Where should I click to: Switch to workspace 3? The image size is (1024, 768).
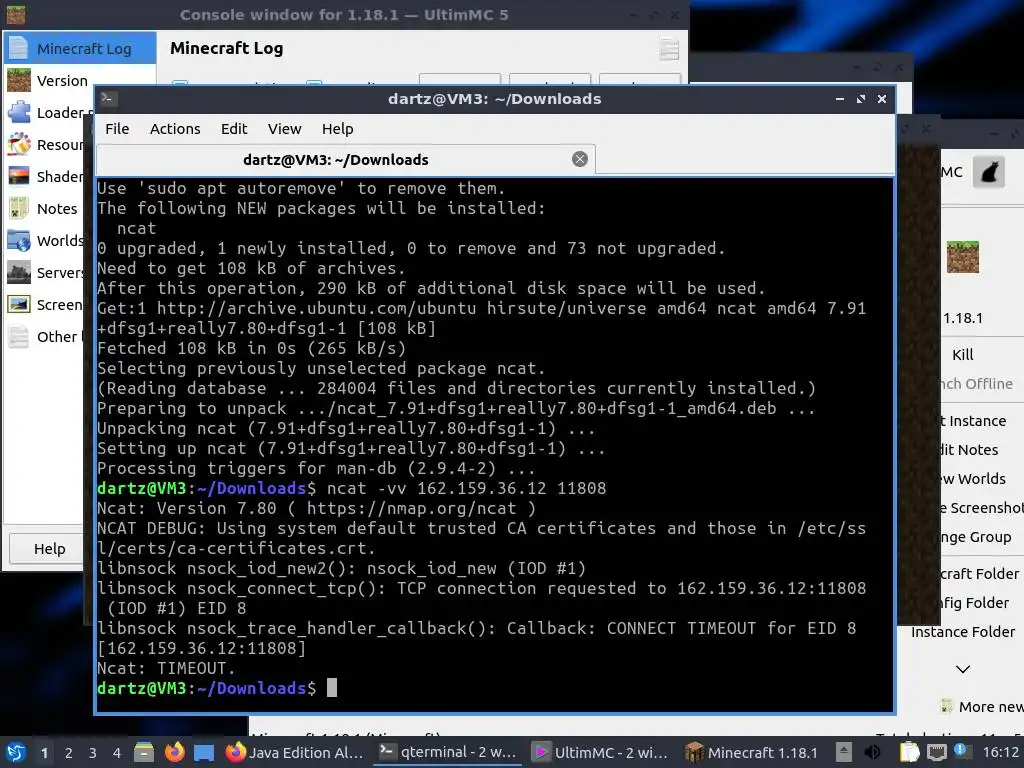click(93, 753)
